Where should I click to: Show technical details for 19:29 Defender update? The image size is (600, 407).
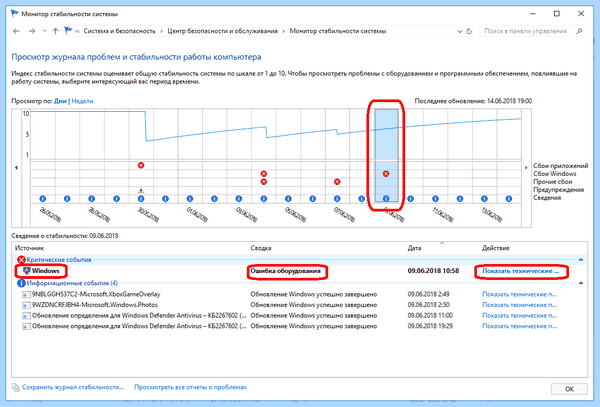click(x=519, y=326)
